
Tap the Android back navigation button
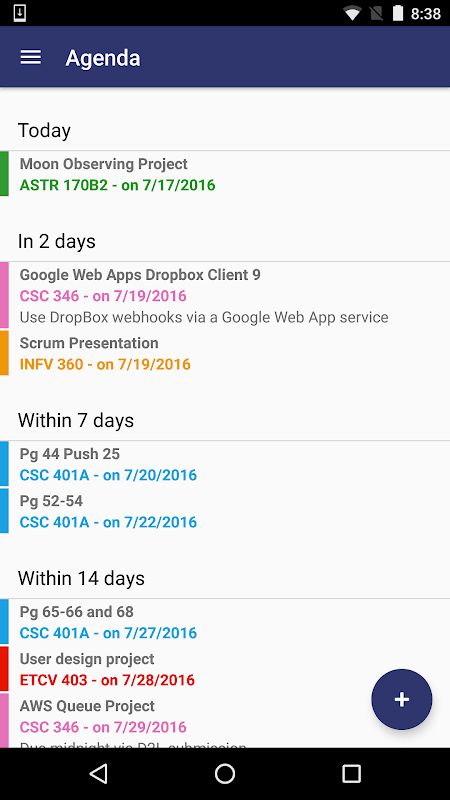point(98,773)
